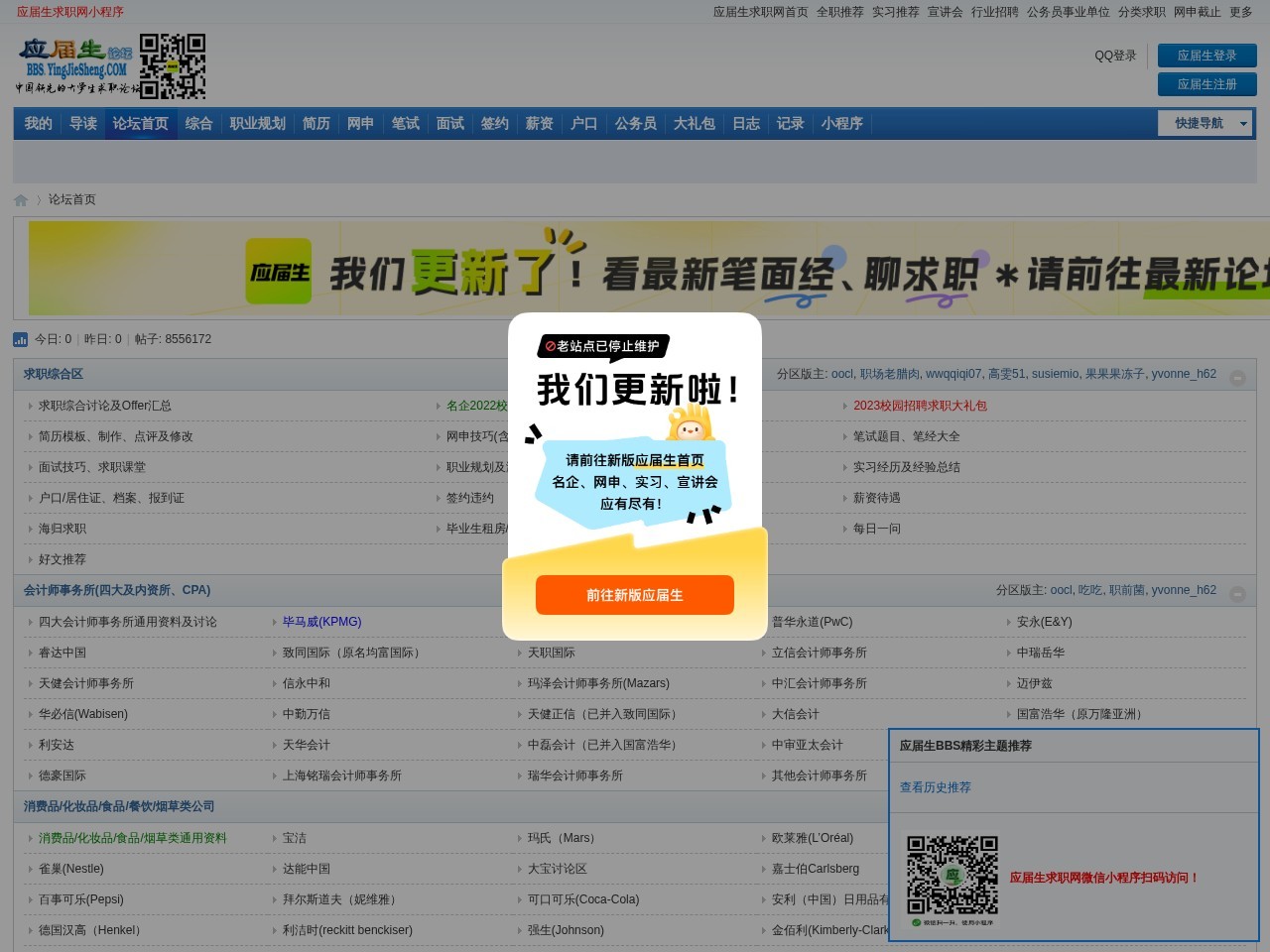Click moderator link 职场老腊肉
This screenshot has width=1270, height=952.
[890, 374]
